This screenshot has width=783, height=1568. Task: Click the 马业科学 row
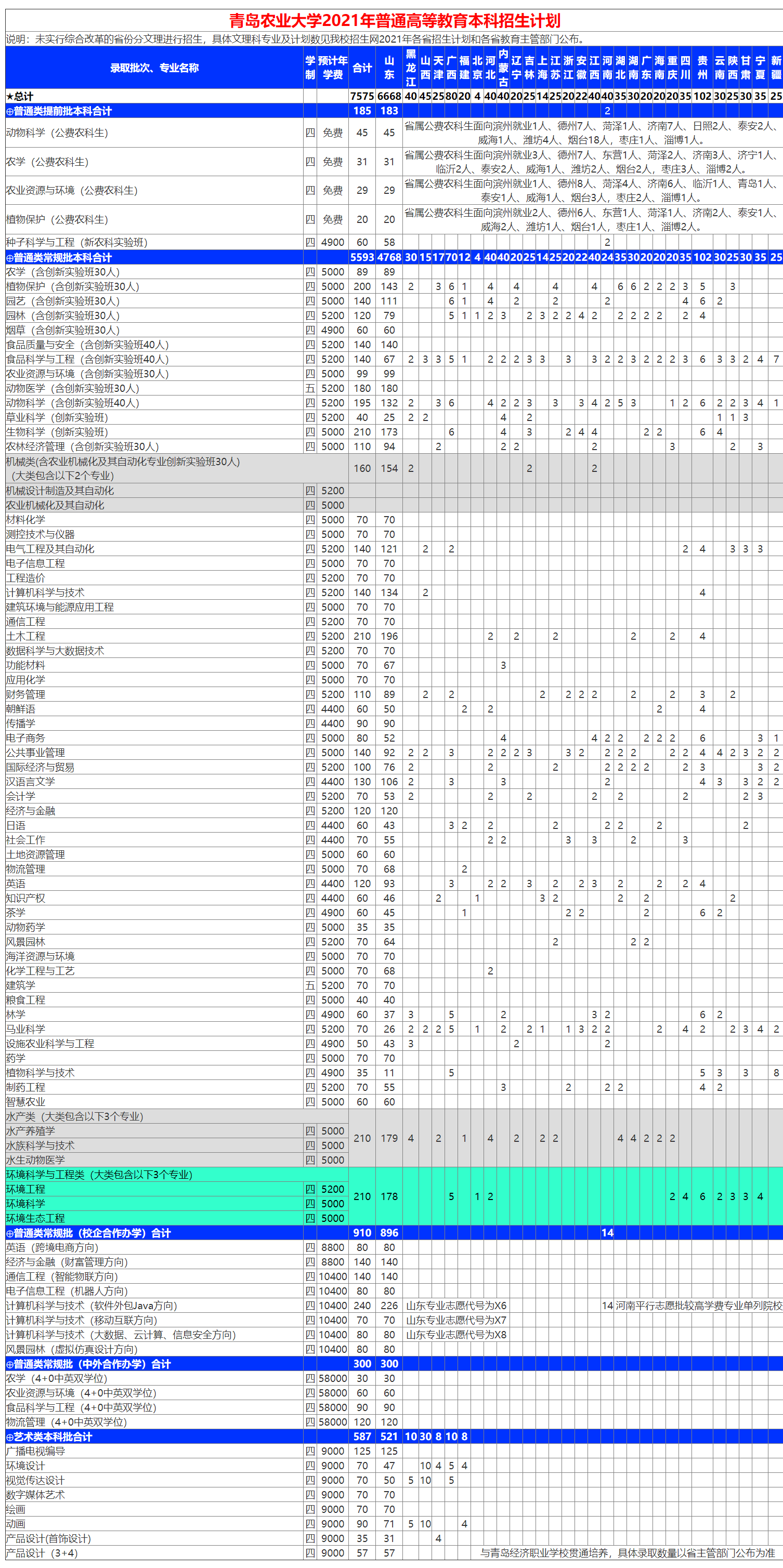[x=394, y=1029]
